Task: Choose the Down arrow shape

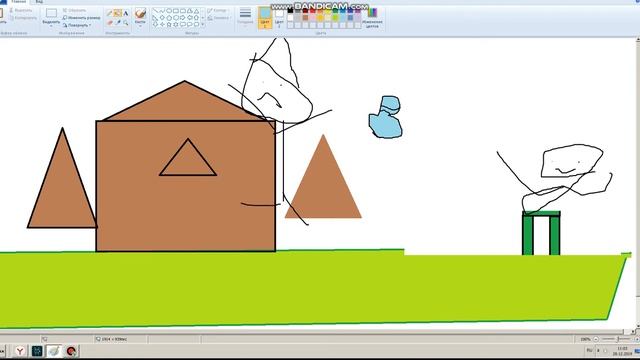Action: click(x=156, y=24)
